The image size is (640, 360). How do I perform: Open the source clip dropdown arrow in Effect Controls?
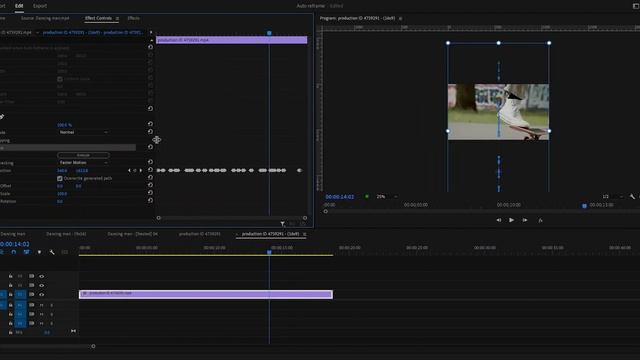[37, 32]
